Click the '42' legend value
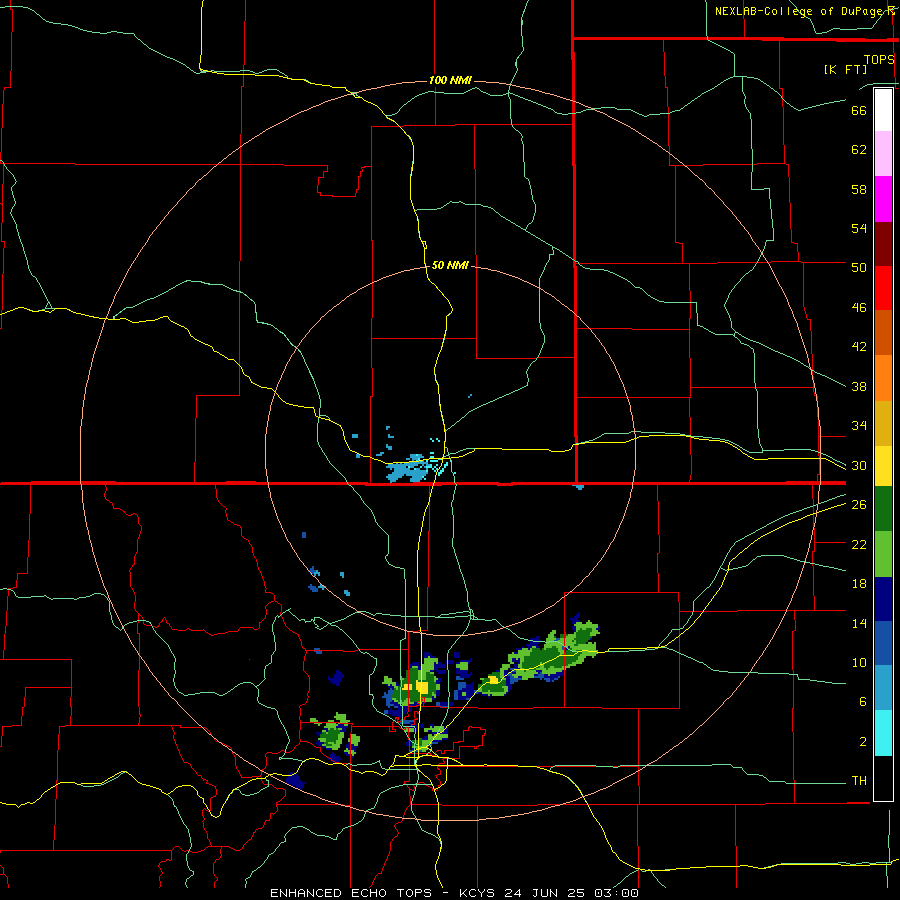 click(859, 346)
